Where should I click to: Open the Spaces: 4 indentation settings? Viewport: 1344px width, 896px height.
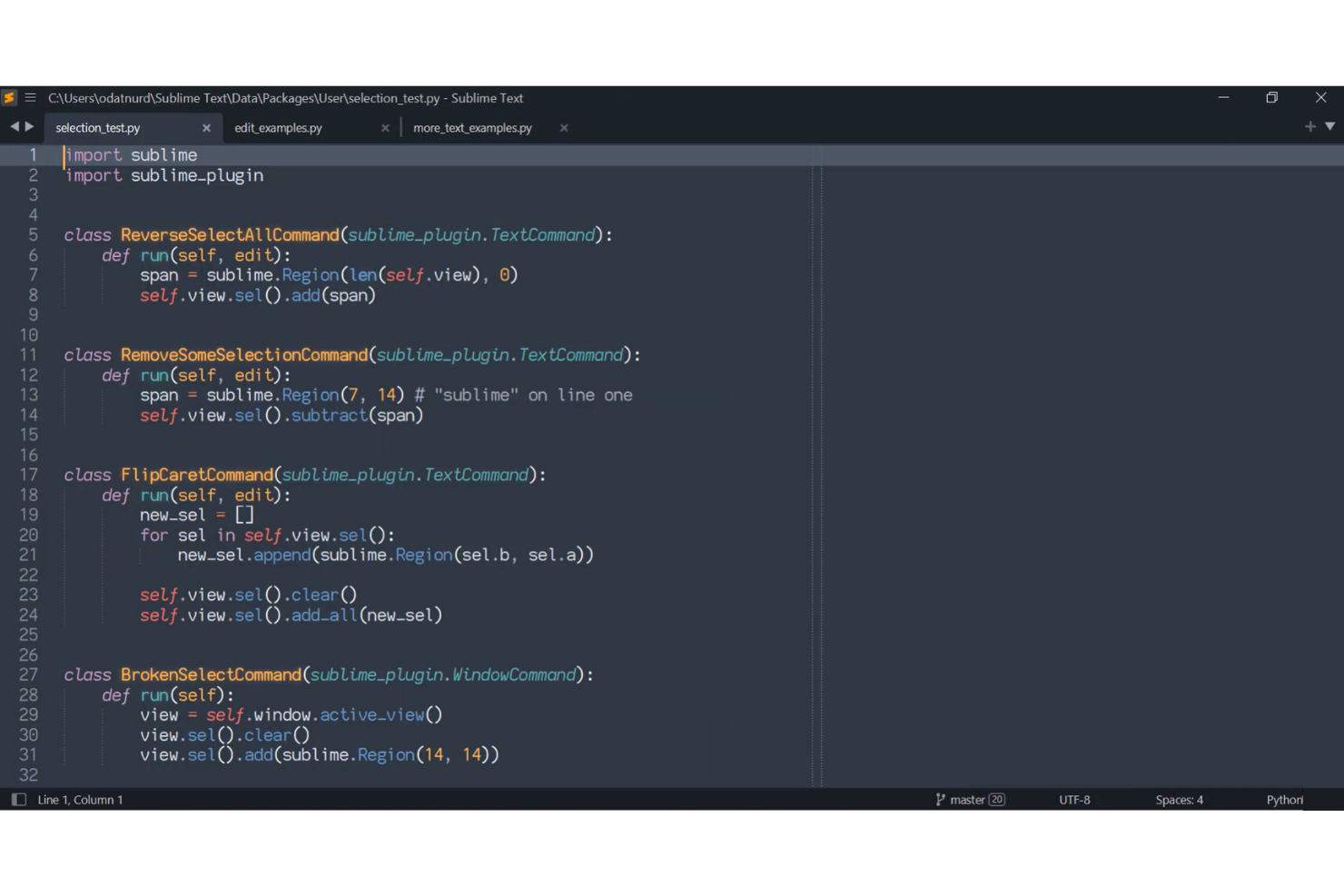1178,799
